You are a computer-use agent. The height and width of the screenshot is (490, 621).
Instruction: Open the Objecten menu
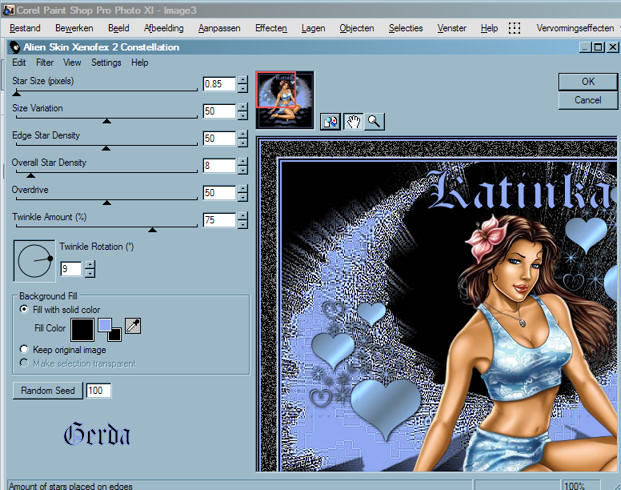[x=356, y=28]
